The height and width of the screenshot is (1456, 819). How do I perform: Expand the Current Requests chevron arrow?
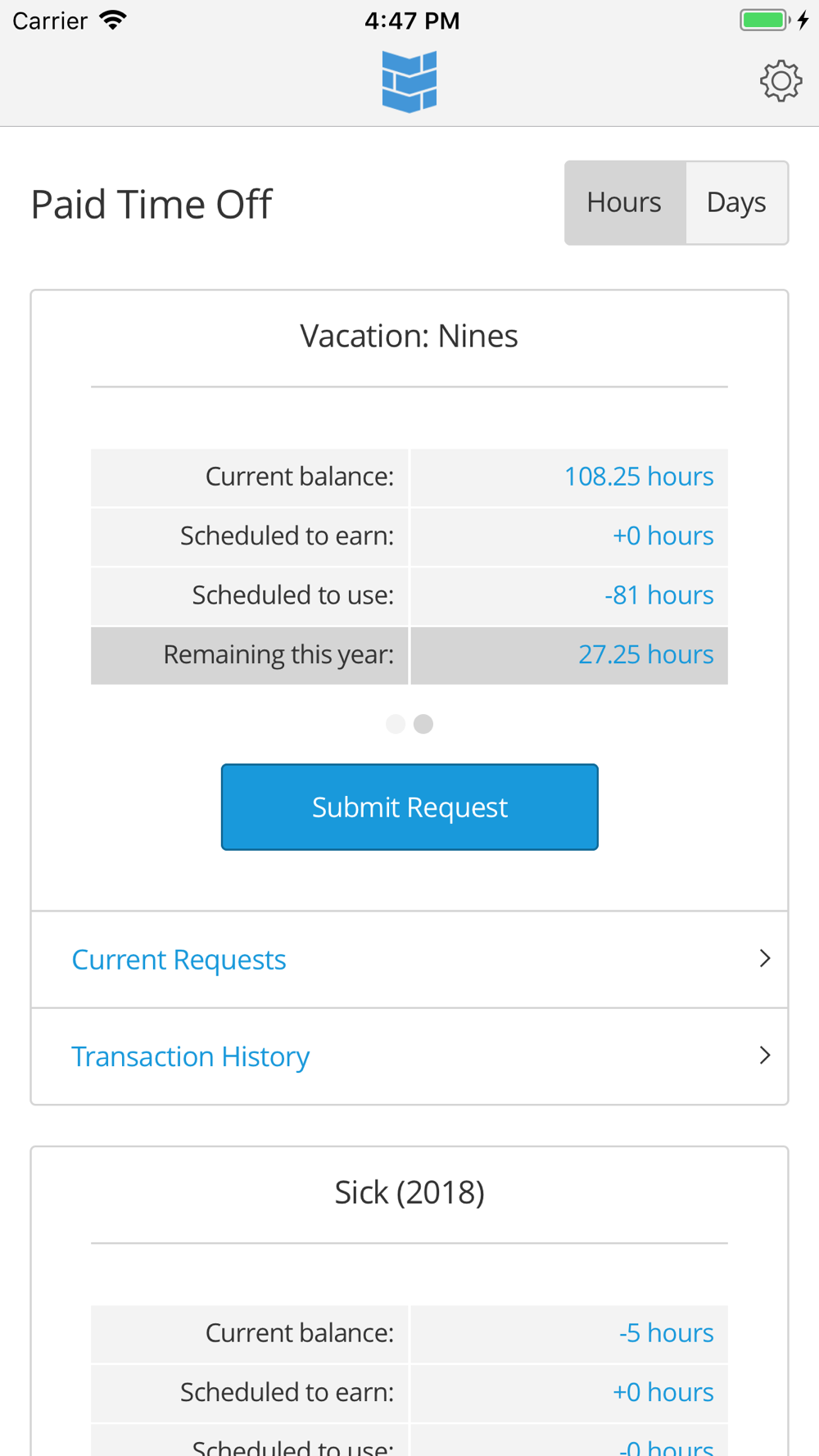coord(765,959)
